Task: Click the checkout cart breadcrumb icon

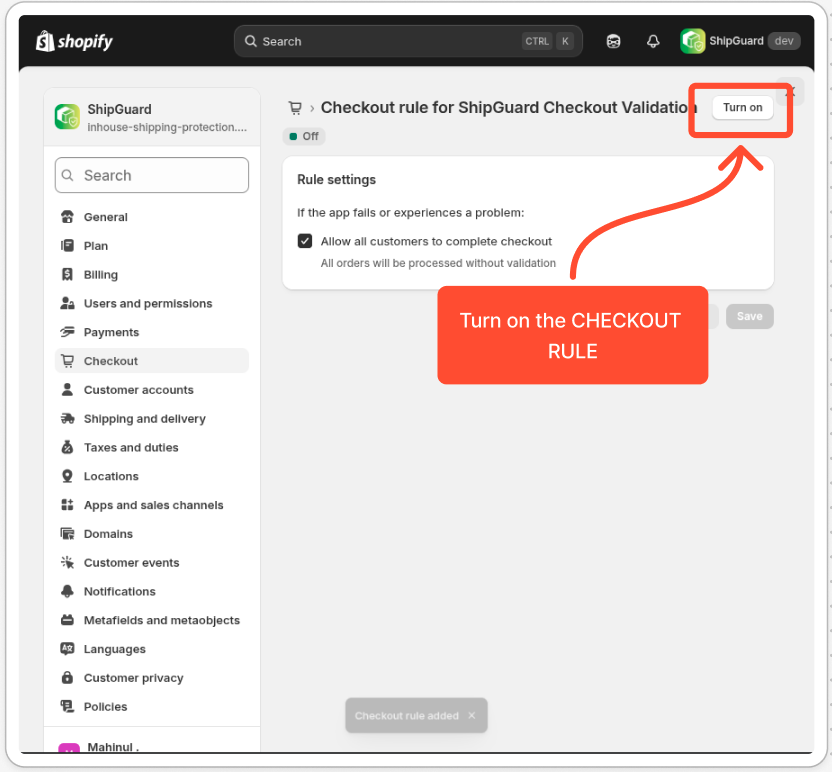Action: click(x=295, y=108)
